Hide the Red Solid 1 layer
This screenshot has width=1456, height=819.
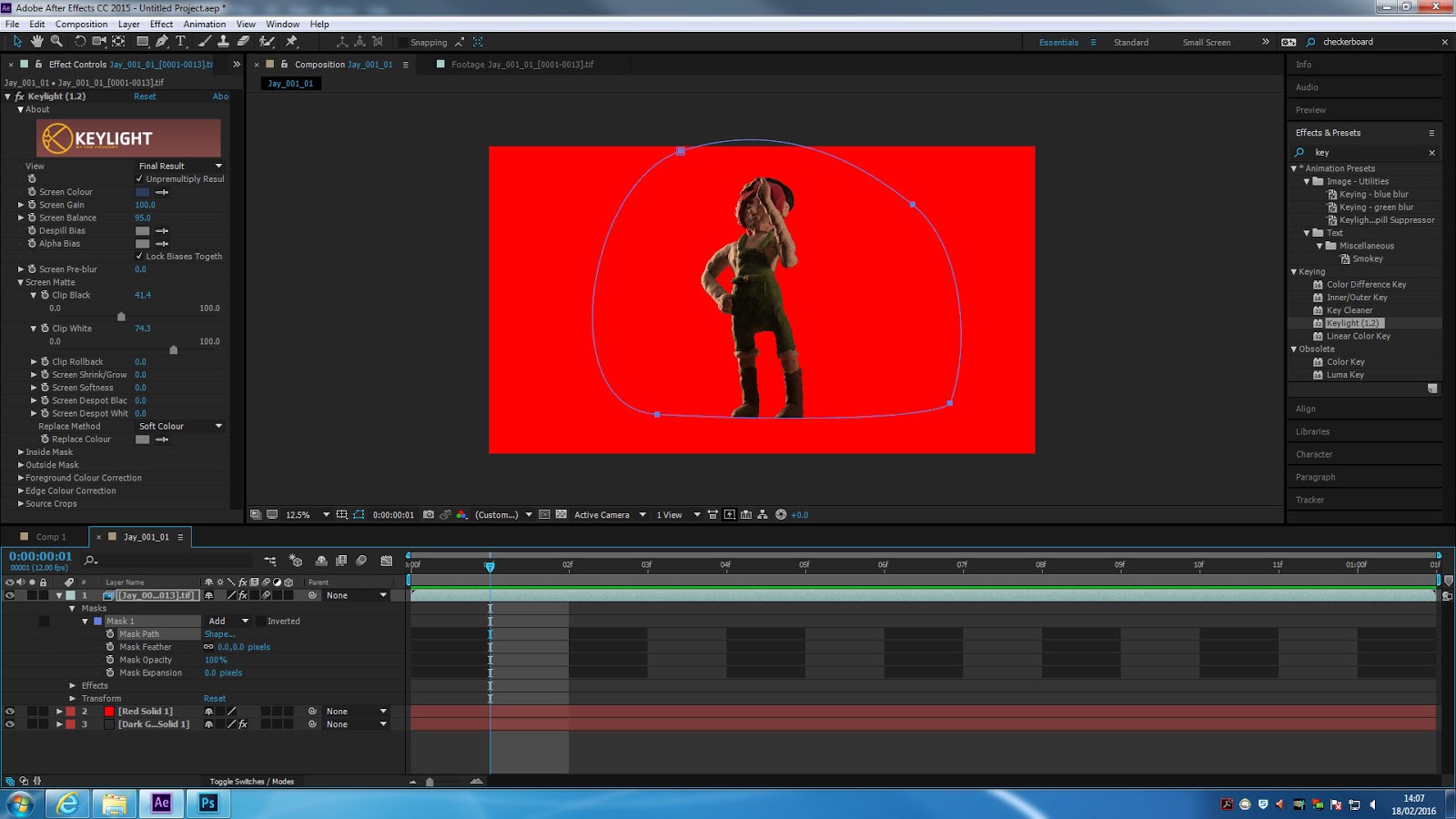pos(10,711)
